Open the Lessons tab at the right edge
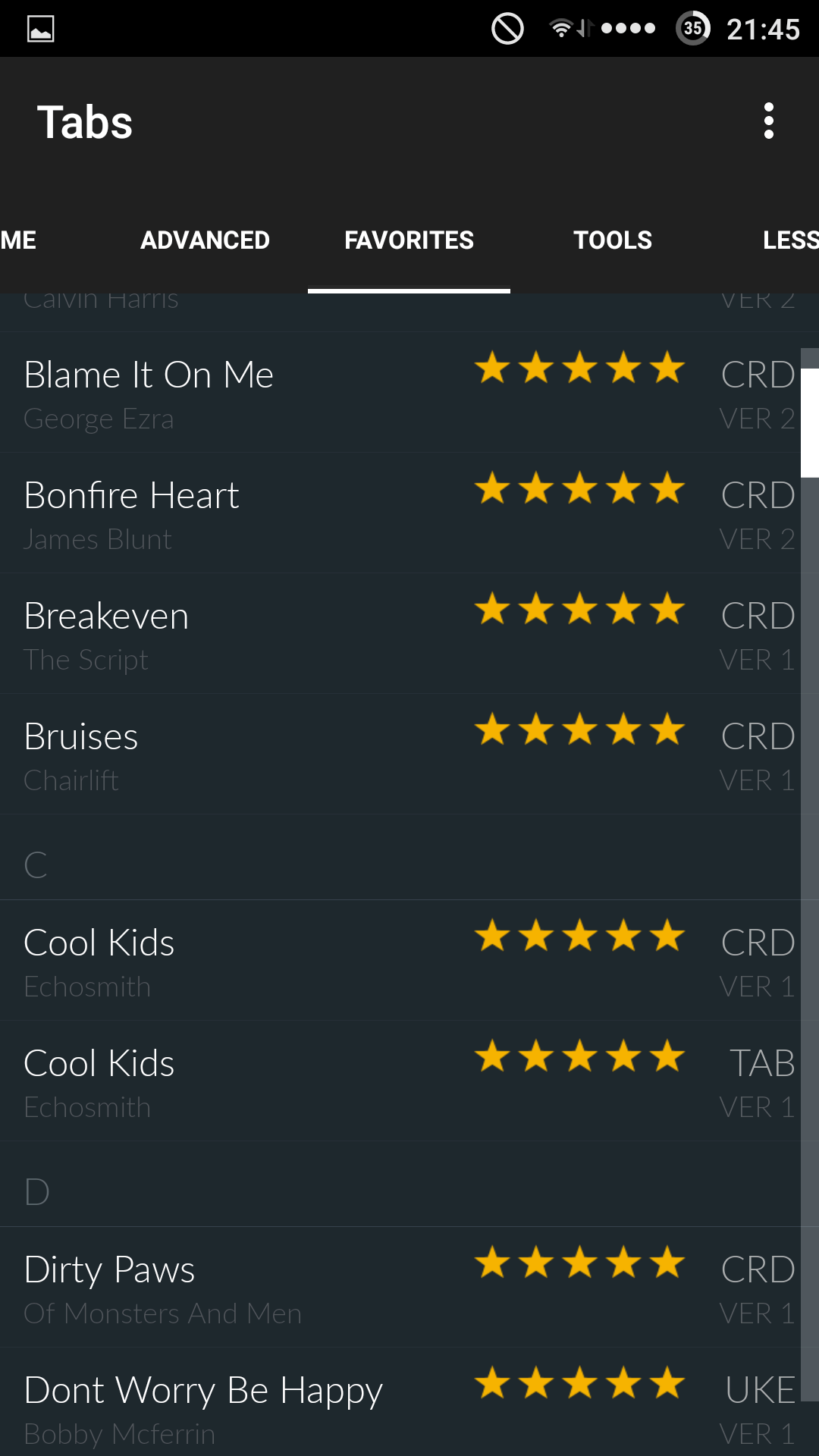The image size is (819, 1456). pyautogui.click(x=789, y=240)
